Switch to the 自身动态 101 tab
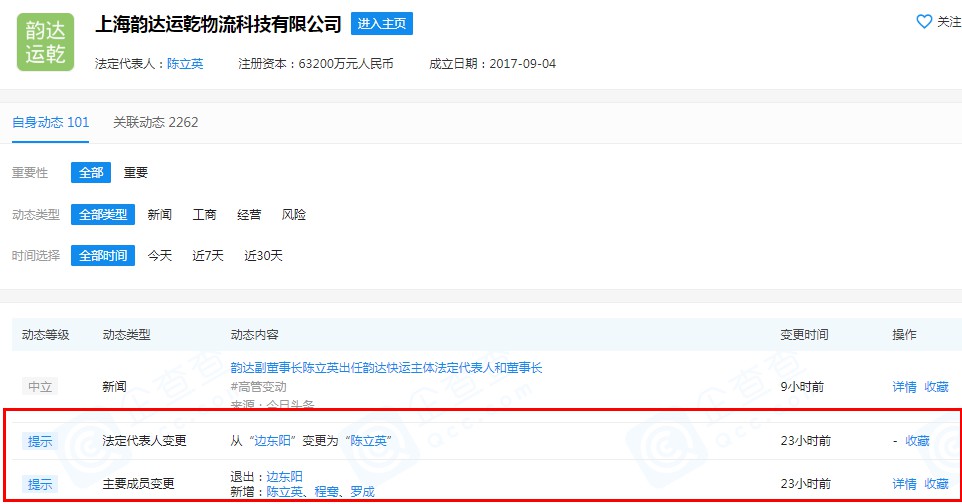 pyautogui.click(x=50, y=122)
